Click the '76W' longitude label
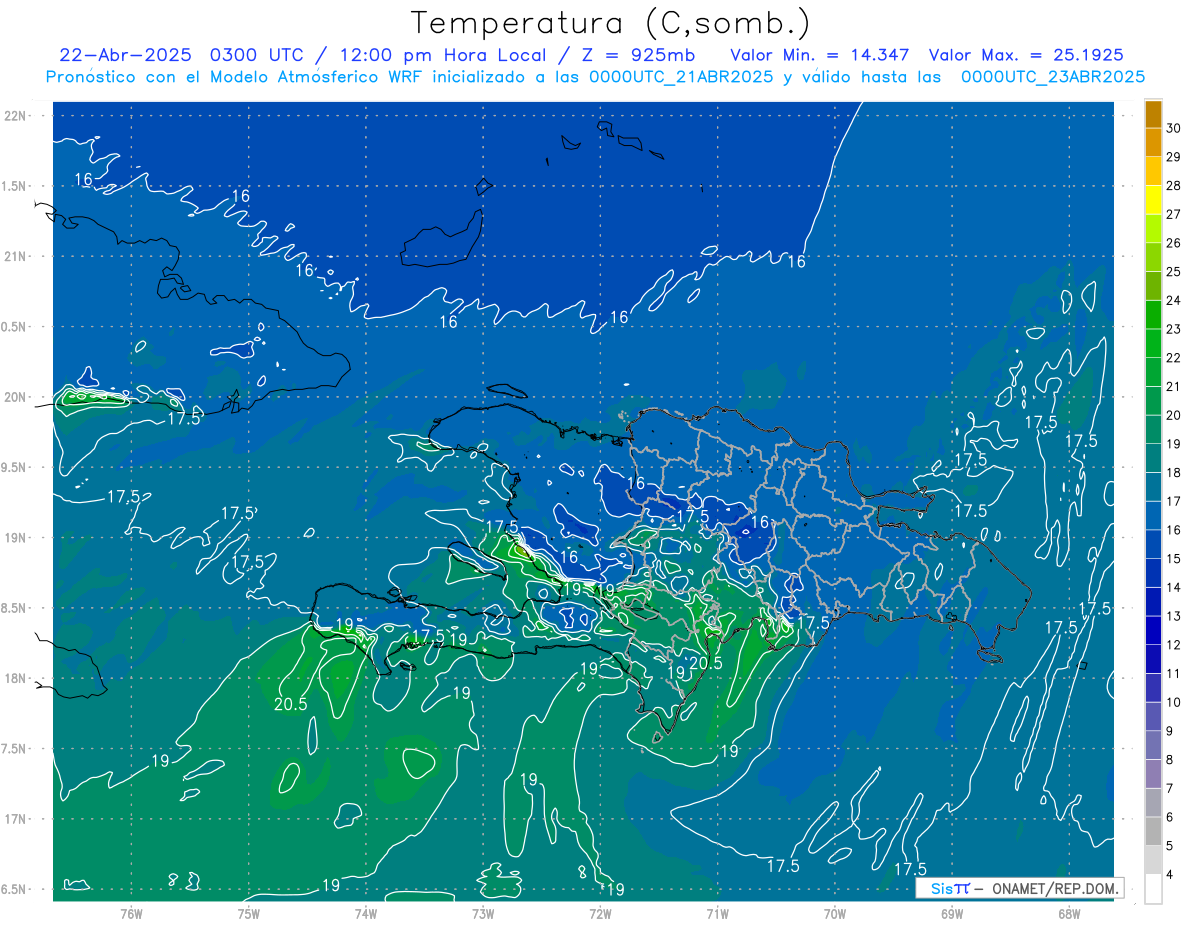The image size is (1200, 927). (131, 914)
